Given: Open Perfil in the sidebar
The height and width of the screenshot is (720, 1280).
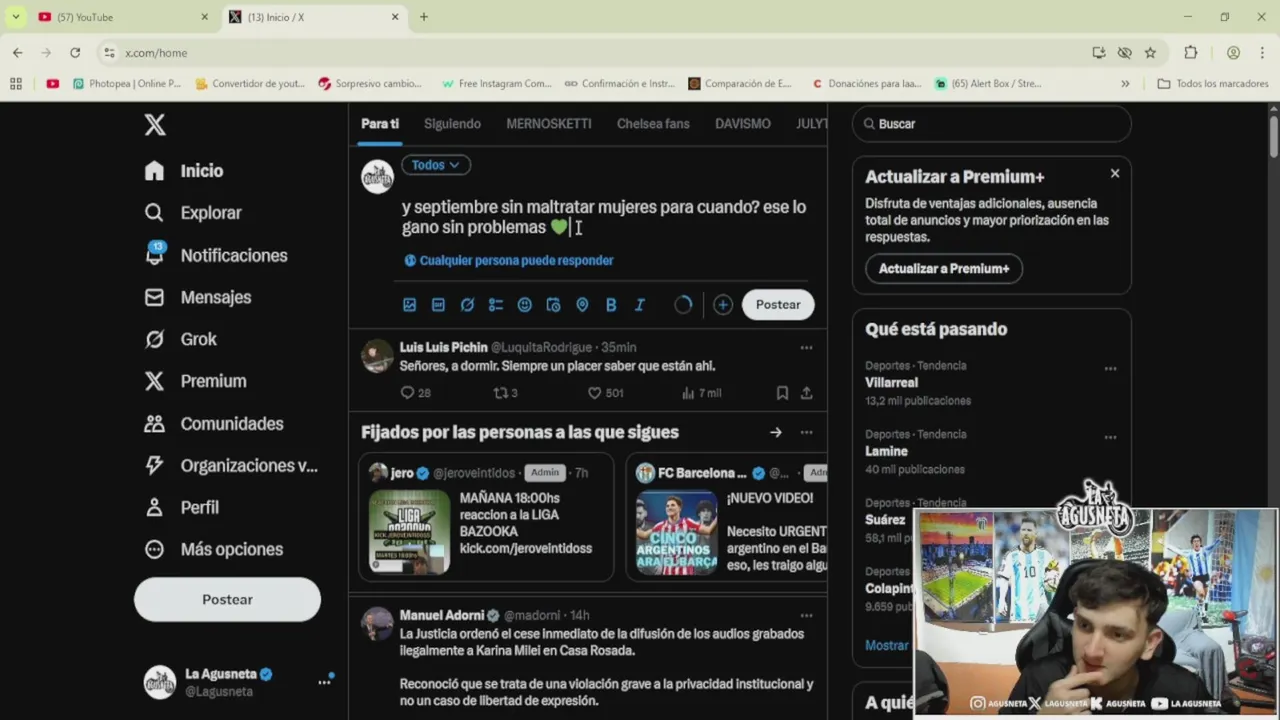Looking at the screenshot, I should pyautogui.click(x=181, y=507).
